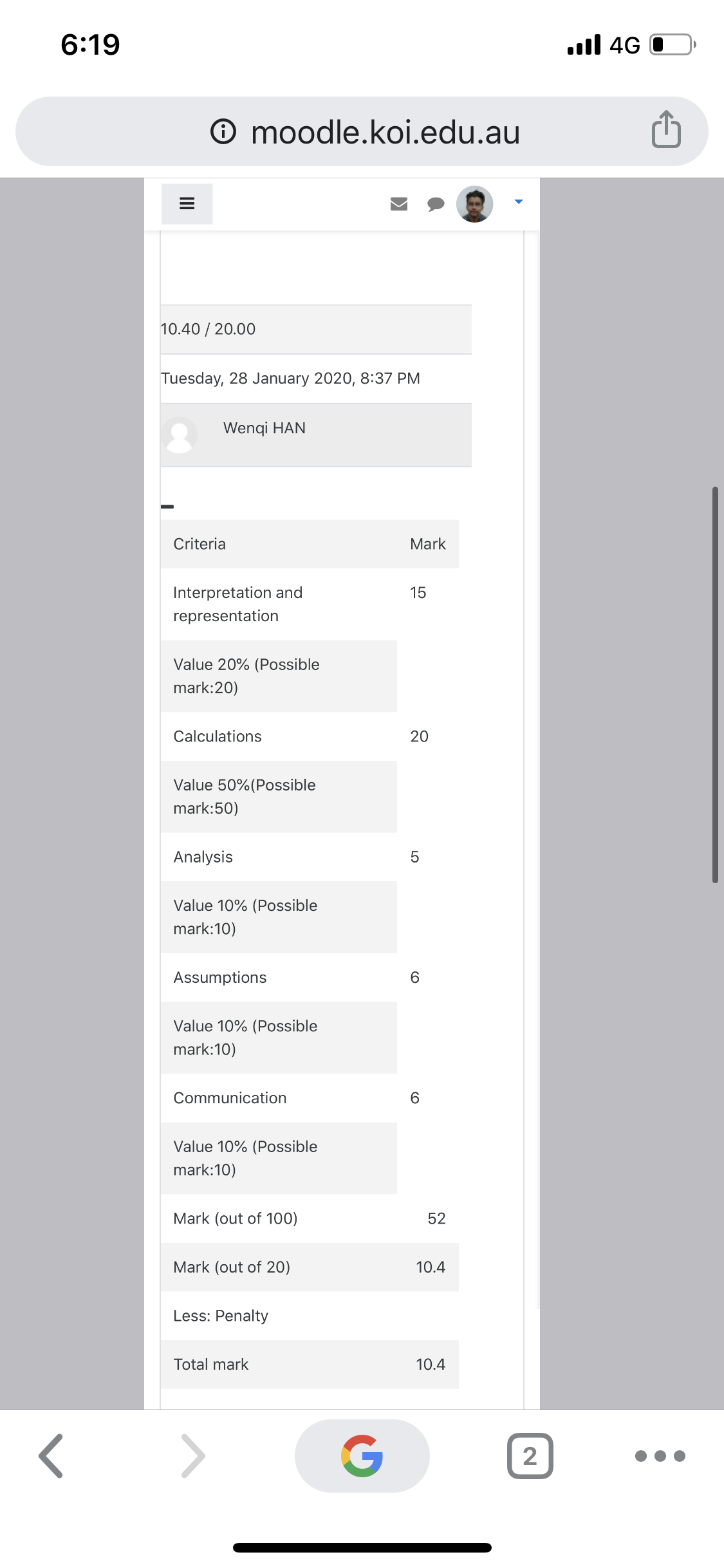Click the 10.40 / 20.00 grade cell
724x1568 pixels.
pyautogui.click(x=316, y=329)
